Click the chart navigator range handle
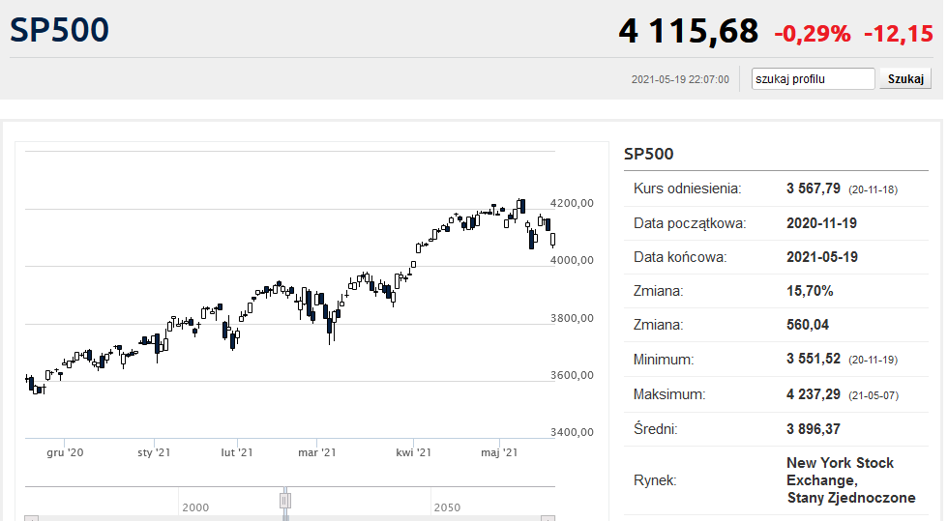Viewport: 948px width, 521px height. point(285,500)
